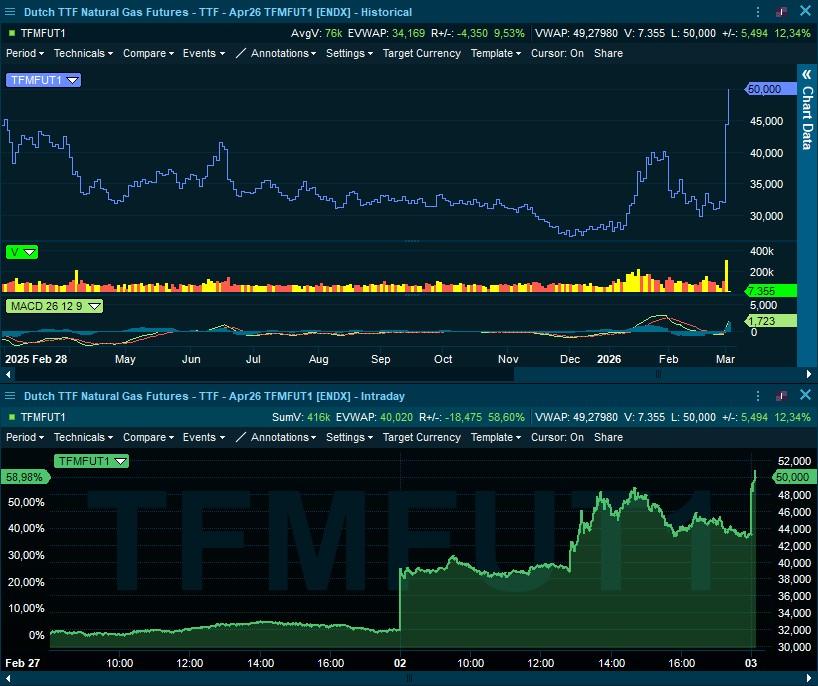Open the MACD 26 12 9 indicator dropdown

(94, 305)
